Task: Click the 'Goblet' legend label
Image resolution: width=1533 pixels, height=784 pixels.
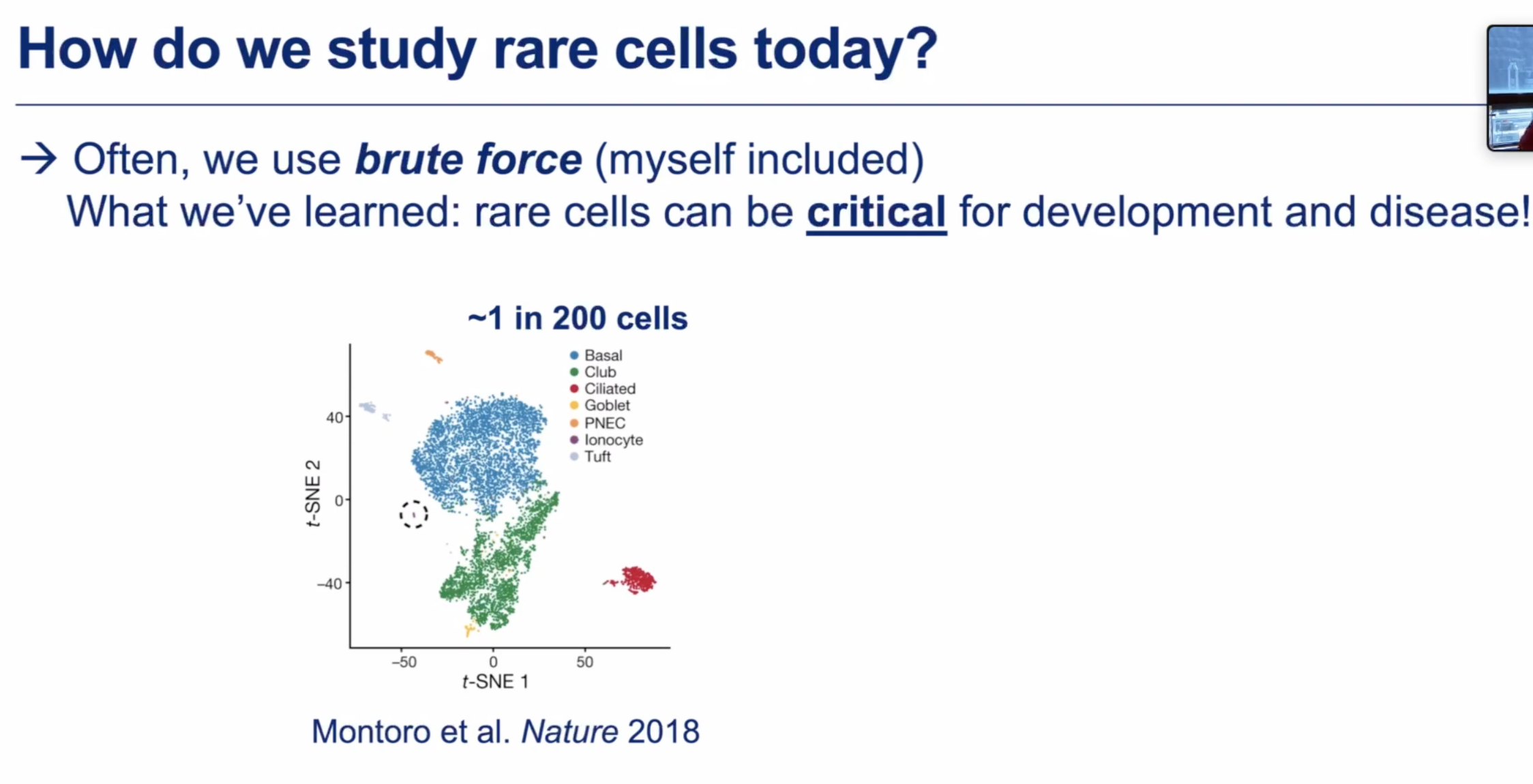Action: click(607, 406)
